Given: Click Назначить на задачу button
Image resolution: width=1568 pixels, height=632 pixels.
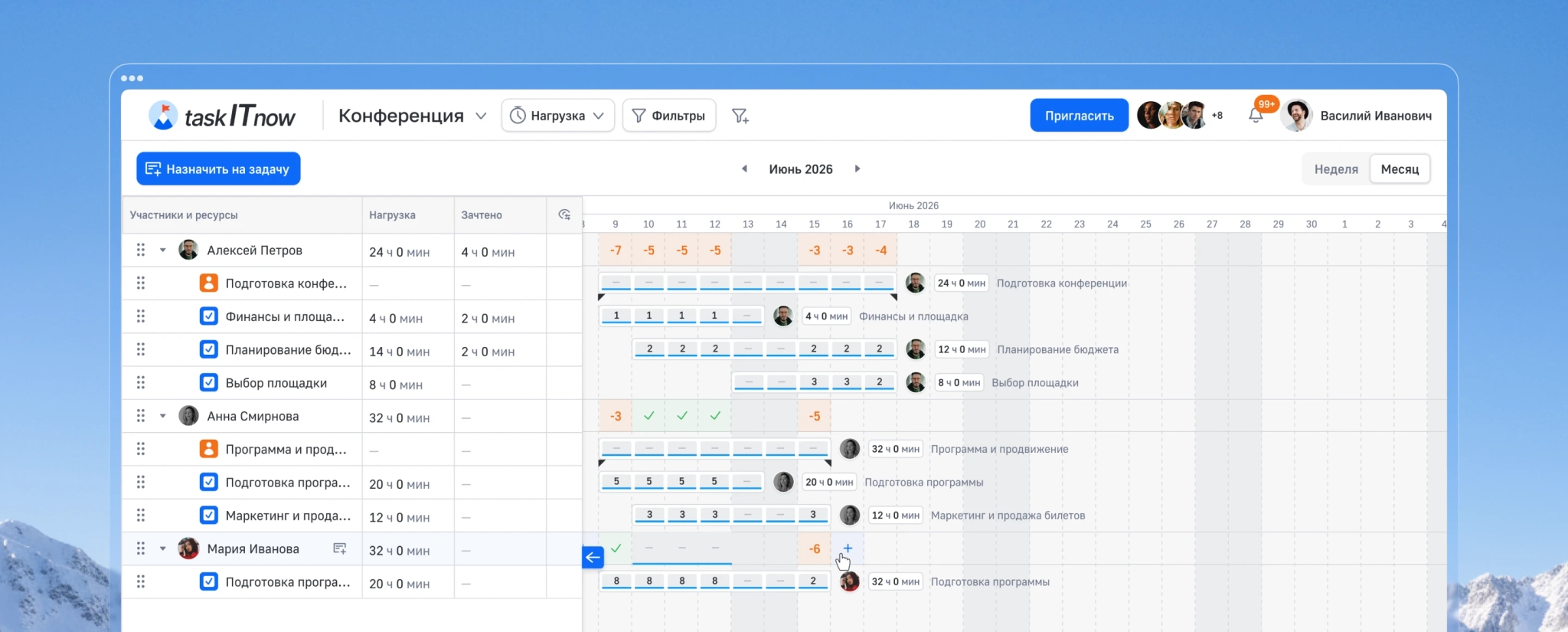Looking at the screenshot, I should point(218,169).
